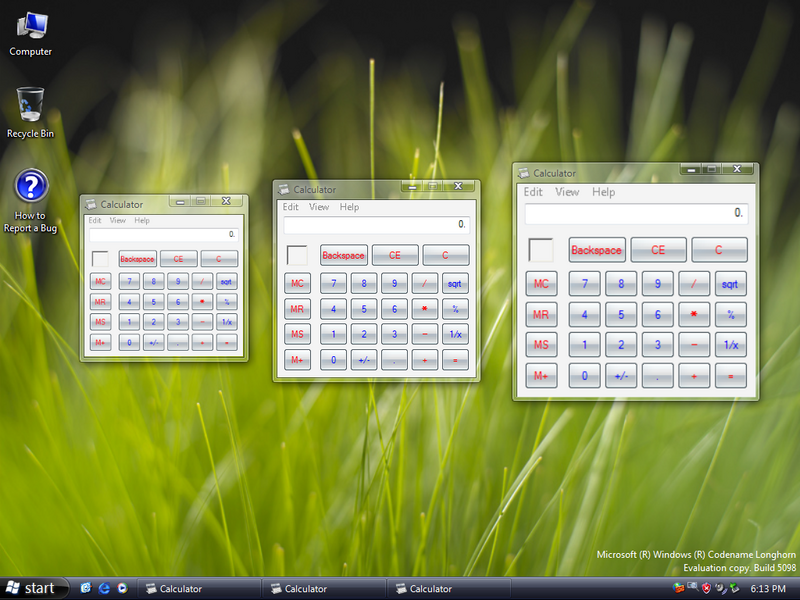Open the How to Report a Bug shortcut
This screenshot has height=600, width=800.
pos(30,200)
